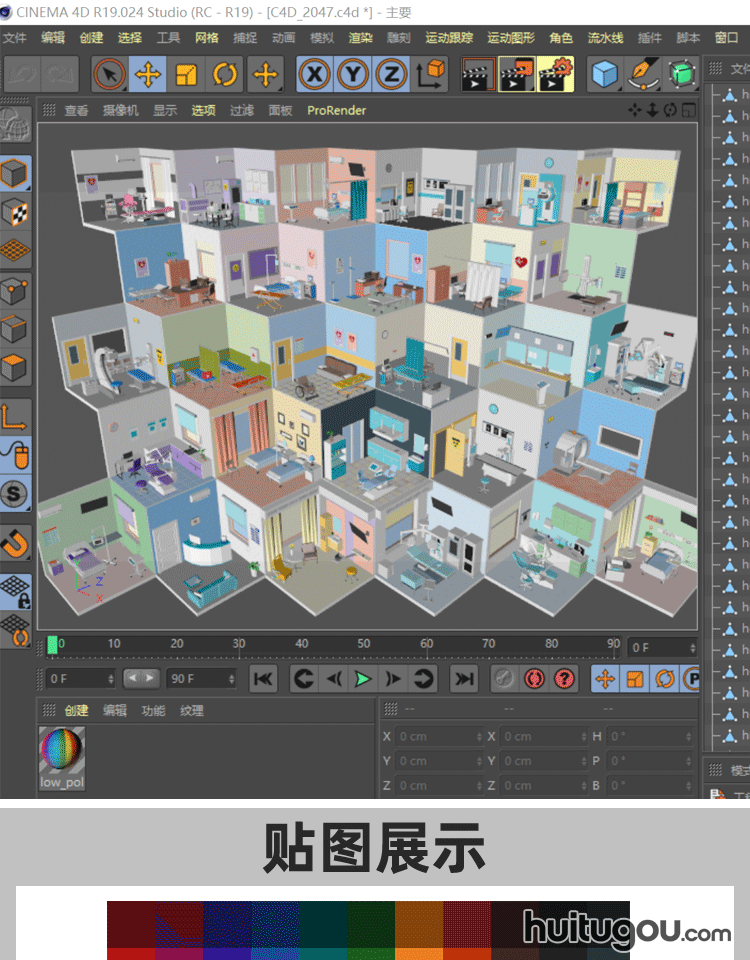Add a Cube primitive object
The width and height of the screenshot is (750, 960).
pyautogui.click(x=603, y=74)
